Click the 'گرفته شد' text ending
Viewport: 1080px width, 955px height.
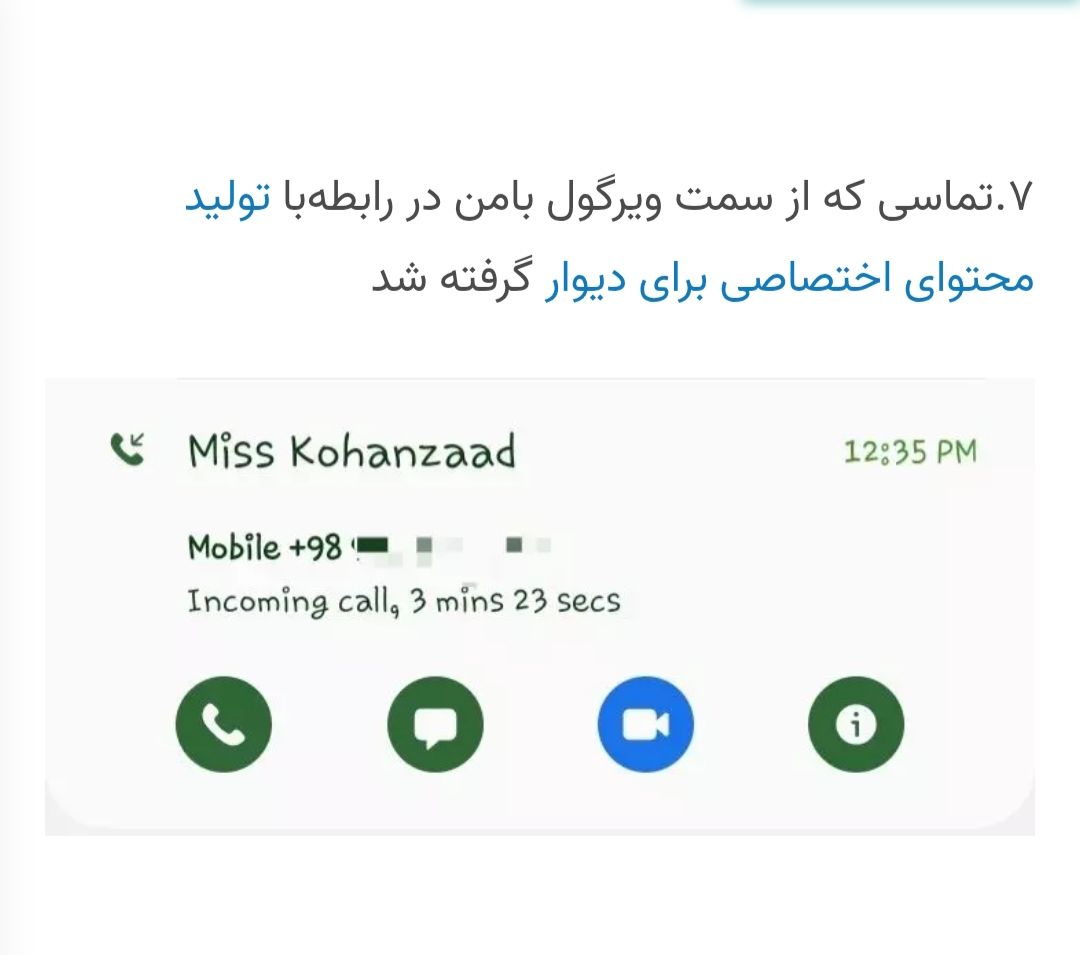click(x=451, y=277)
